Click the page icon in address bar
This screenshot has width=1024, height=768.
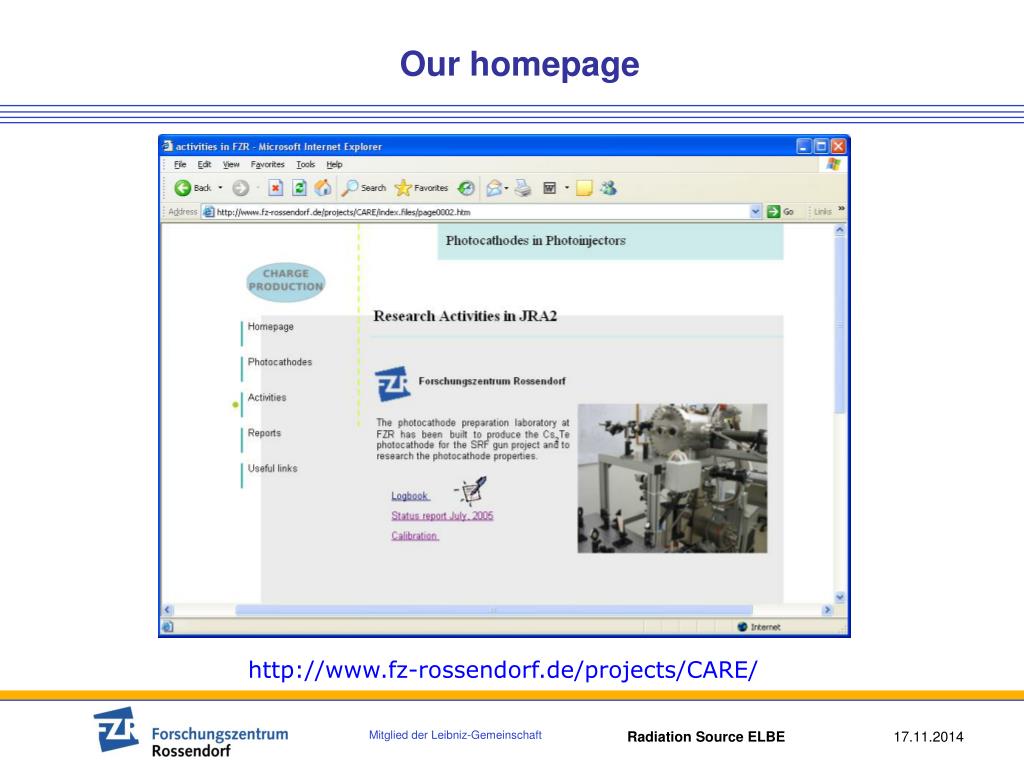pyautogui.click(x=208, y=212)
